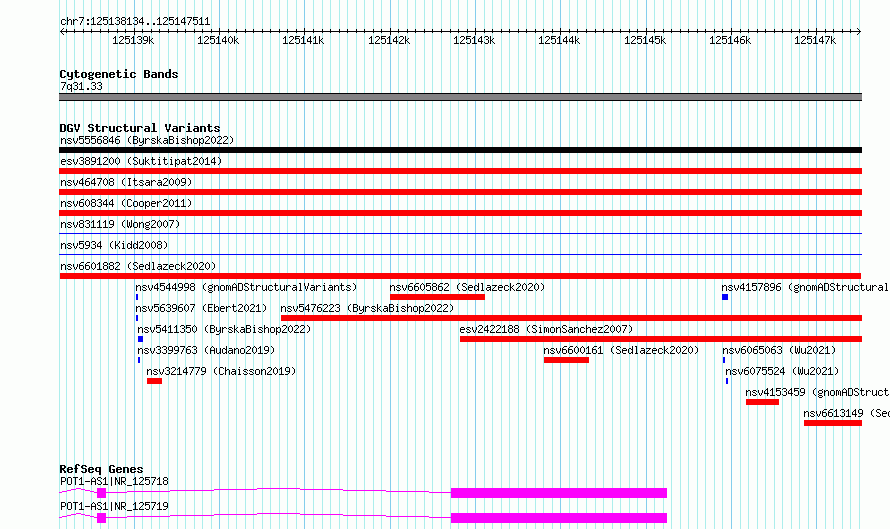Click the Cytogenetic Bands track title

coord(119,74)
